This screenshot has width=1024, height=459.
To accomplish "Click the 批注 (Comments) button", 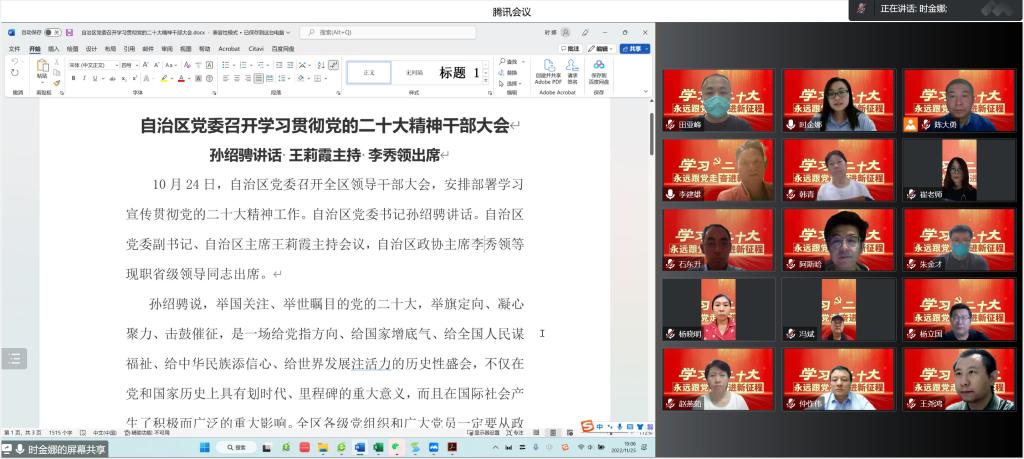I will click(x=570, y=48).
